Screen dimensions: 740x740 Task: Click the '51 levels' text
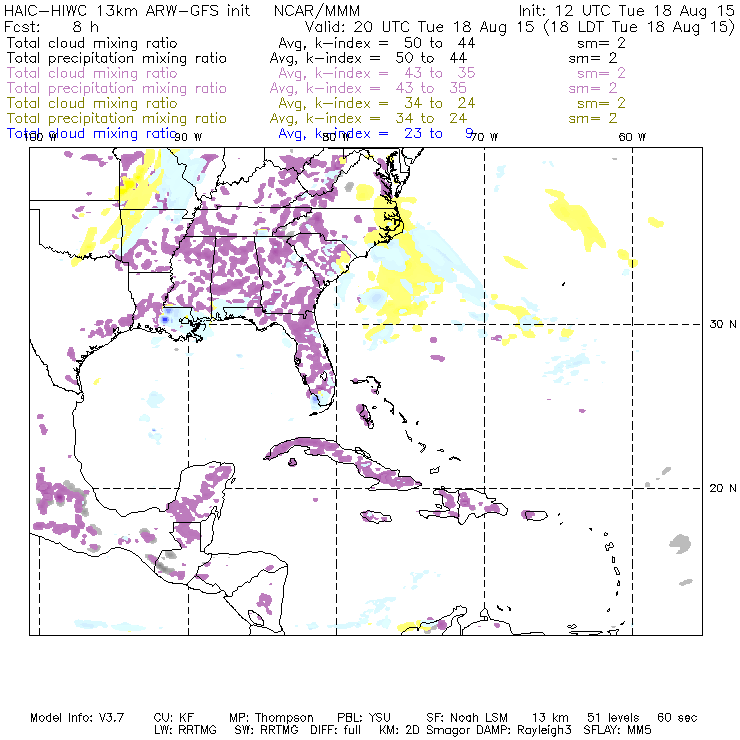[613, 718]
